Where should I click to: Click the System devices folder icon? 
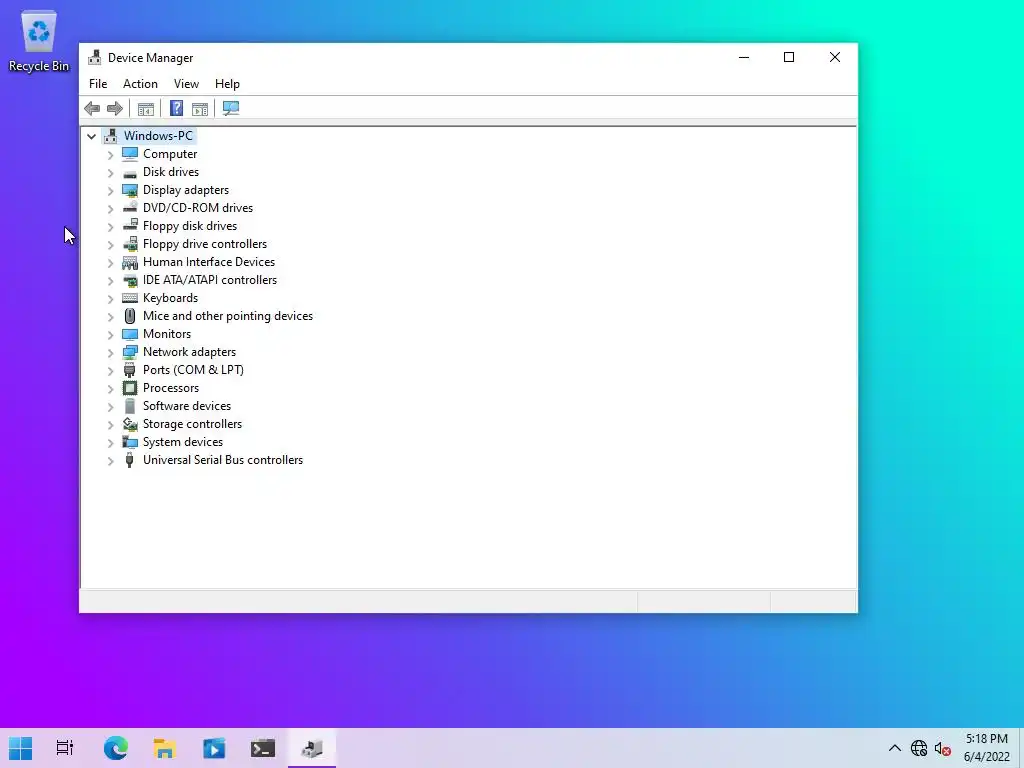click(130, 442)
